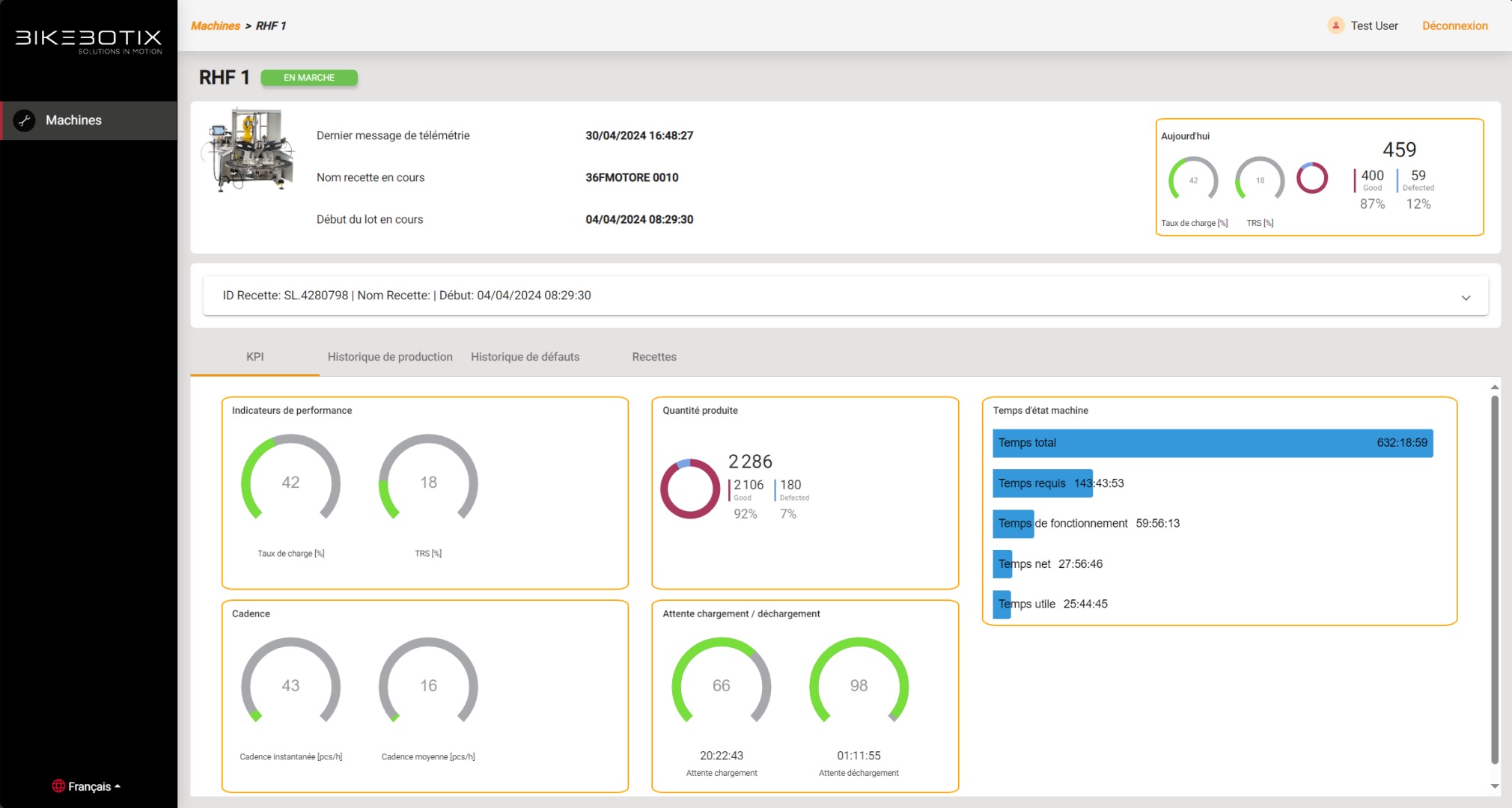The width and height of the screenshot is (1512, 808).
Task: Expand the ID Recette panel chevron
Action: click(1466, 298)
